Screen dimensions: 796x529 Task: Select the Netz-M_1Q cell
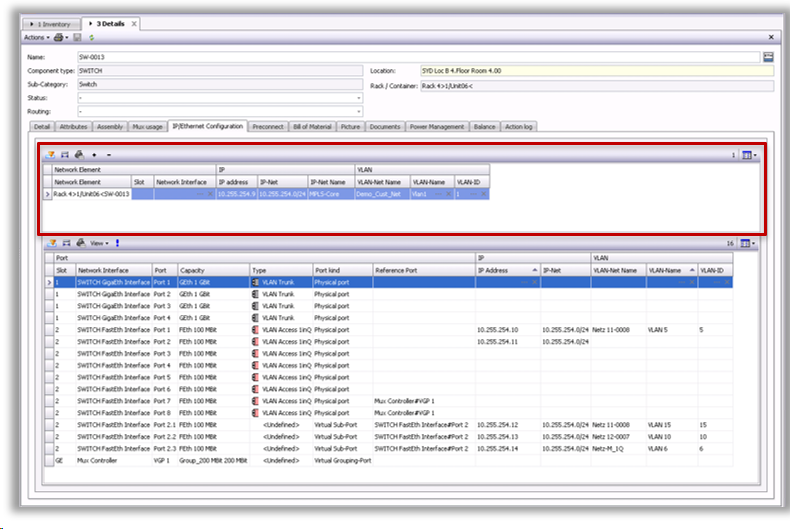[x=618, y=449]
